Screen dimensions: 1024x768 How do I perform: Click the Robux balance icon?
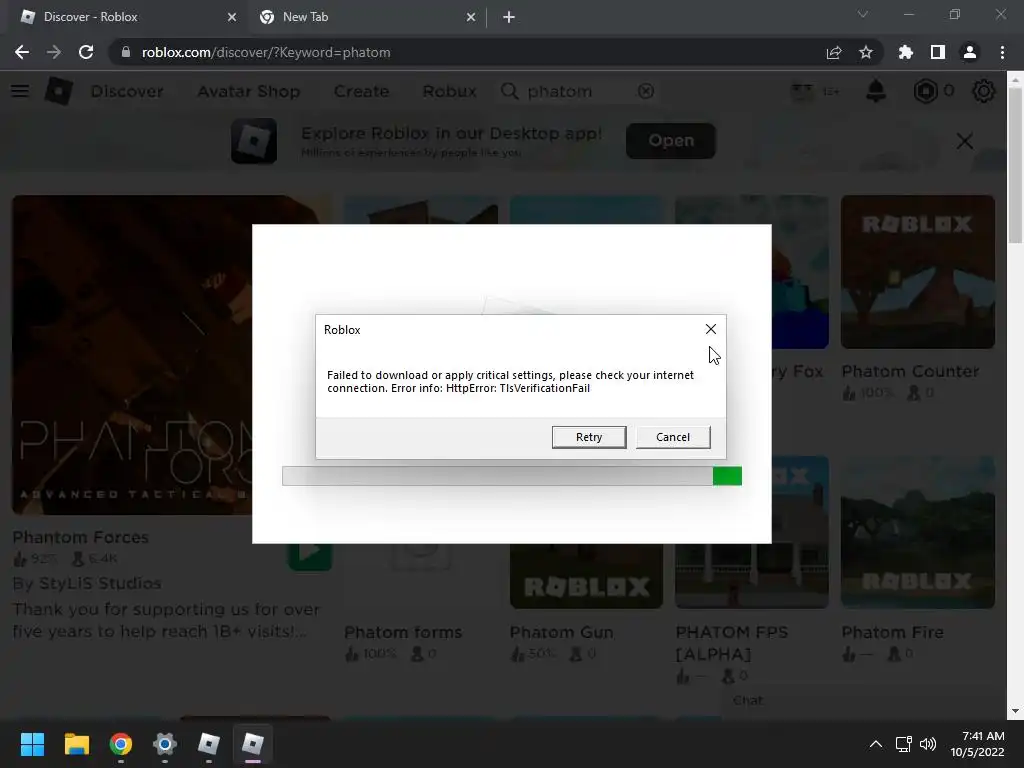[x=925, y=91]
